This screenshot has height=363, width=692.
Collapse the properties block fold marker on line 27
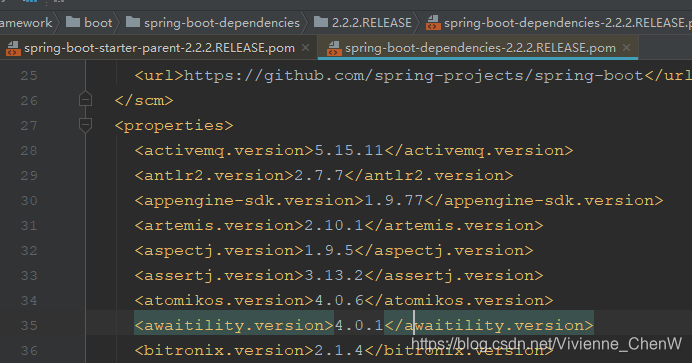click(x=85, y=126)
